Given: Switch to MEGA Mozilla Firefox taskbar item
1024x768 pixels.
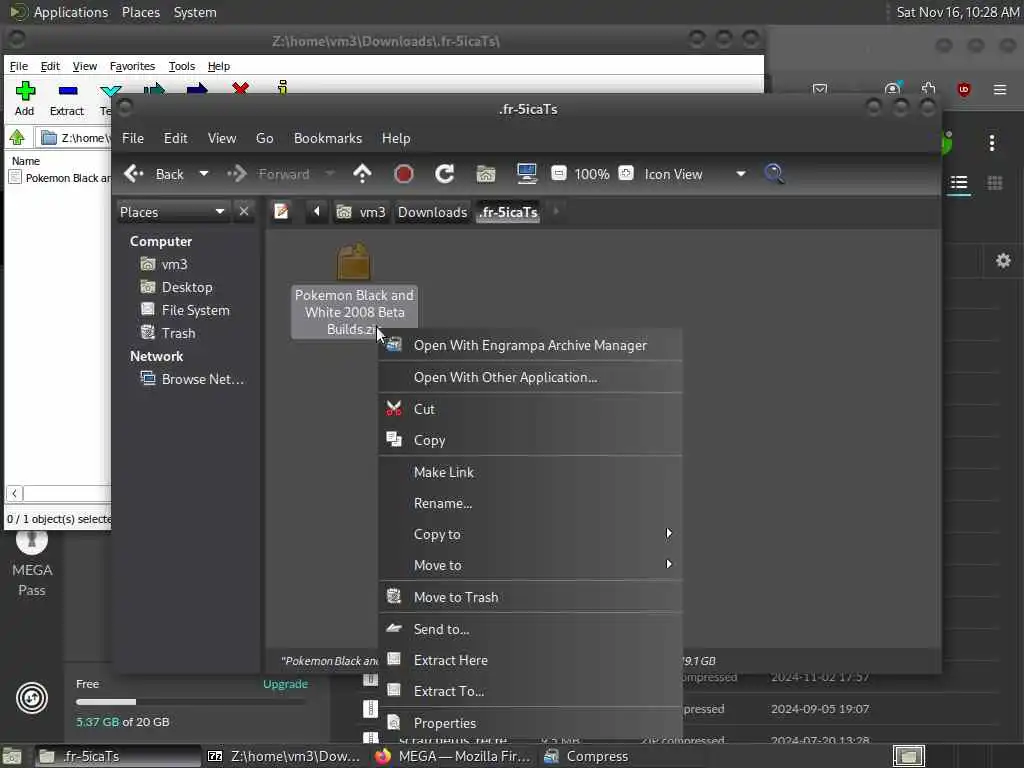Looking at the screenshot, I should pyautogui.click(x=455, y=756).
